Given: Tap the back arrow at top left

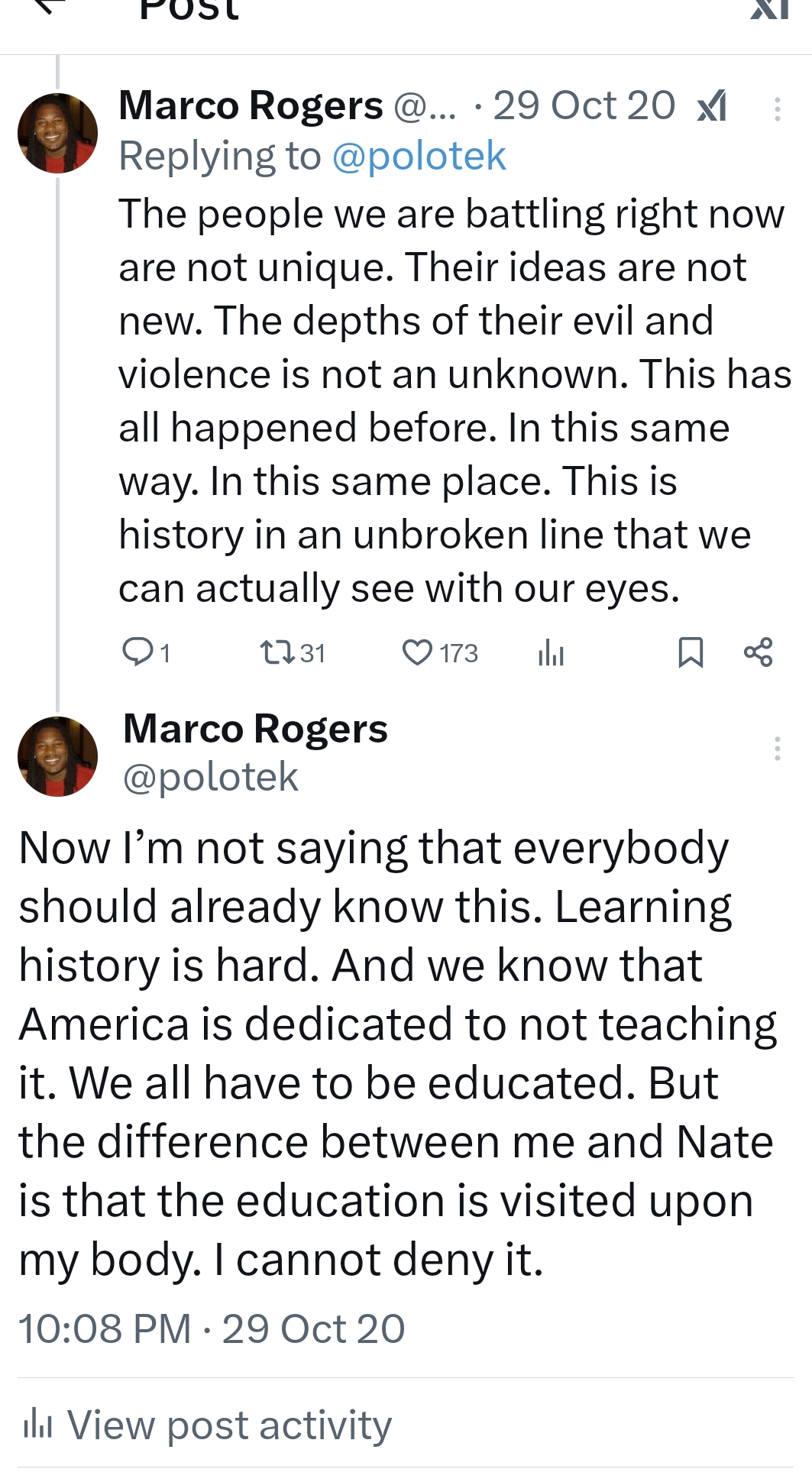Looking at the screenshot, I should 47,6.
